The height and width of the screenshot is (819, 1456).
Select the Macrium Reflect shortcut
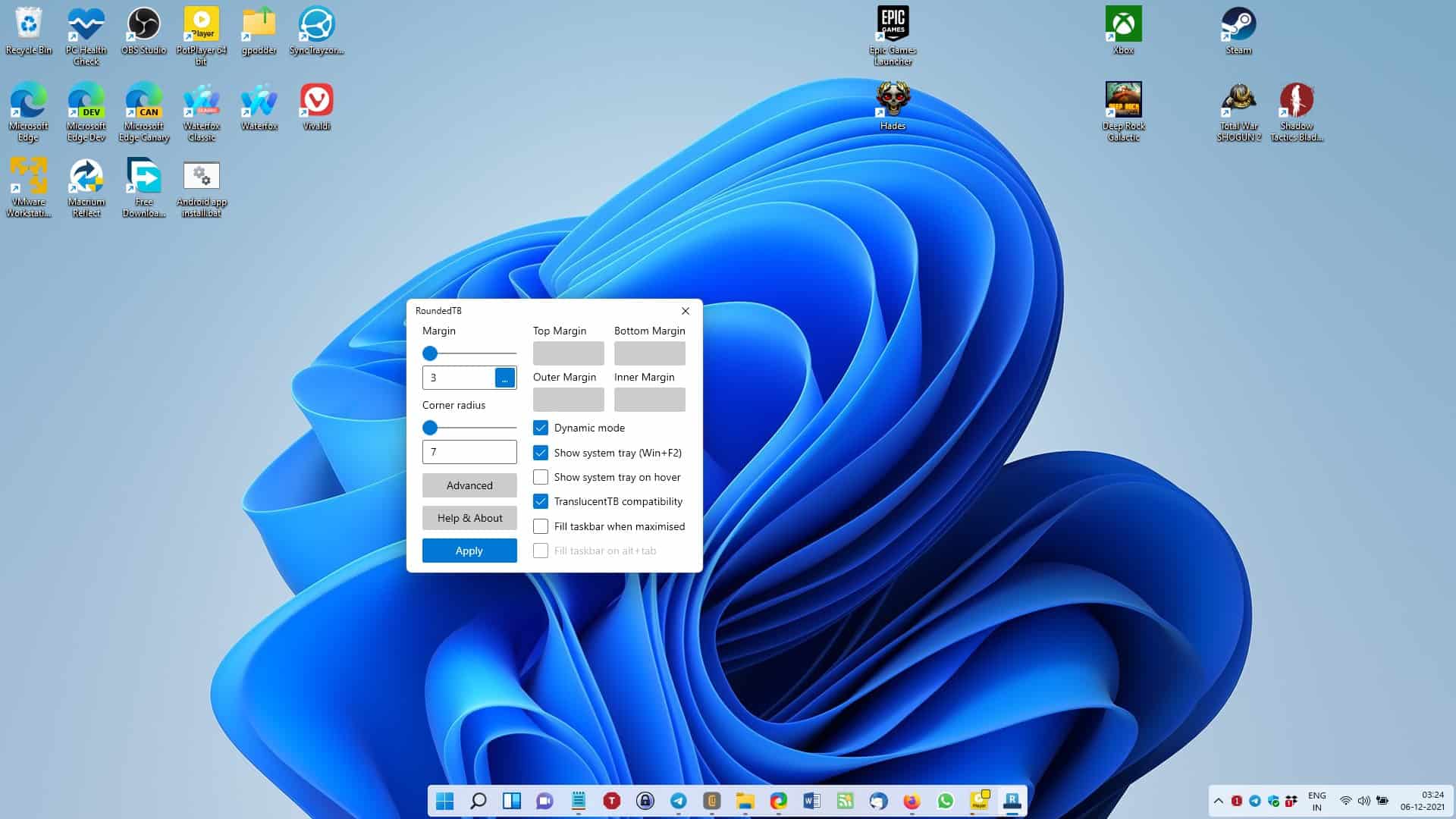[86, 188]
